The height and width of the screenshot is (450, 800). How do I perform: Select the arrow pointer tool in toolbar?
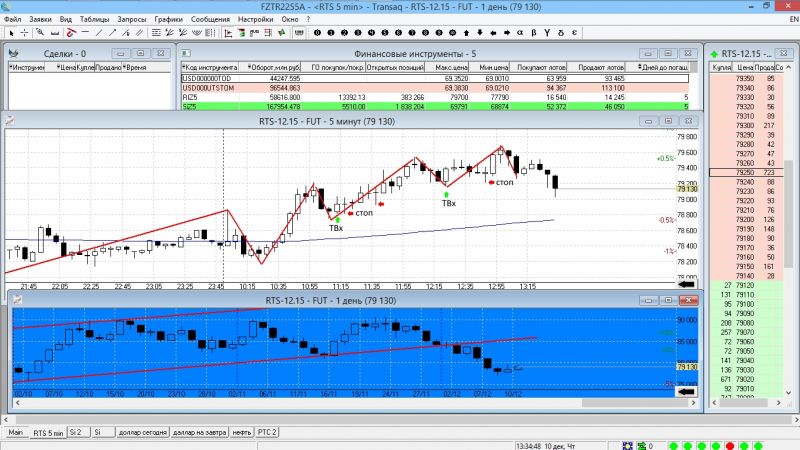[x=11, y=33]
